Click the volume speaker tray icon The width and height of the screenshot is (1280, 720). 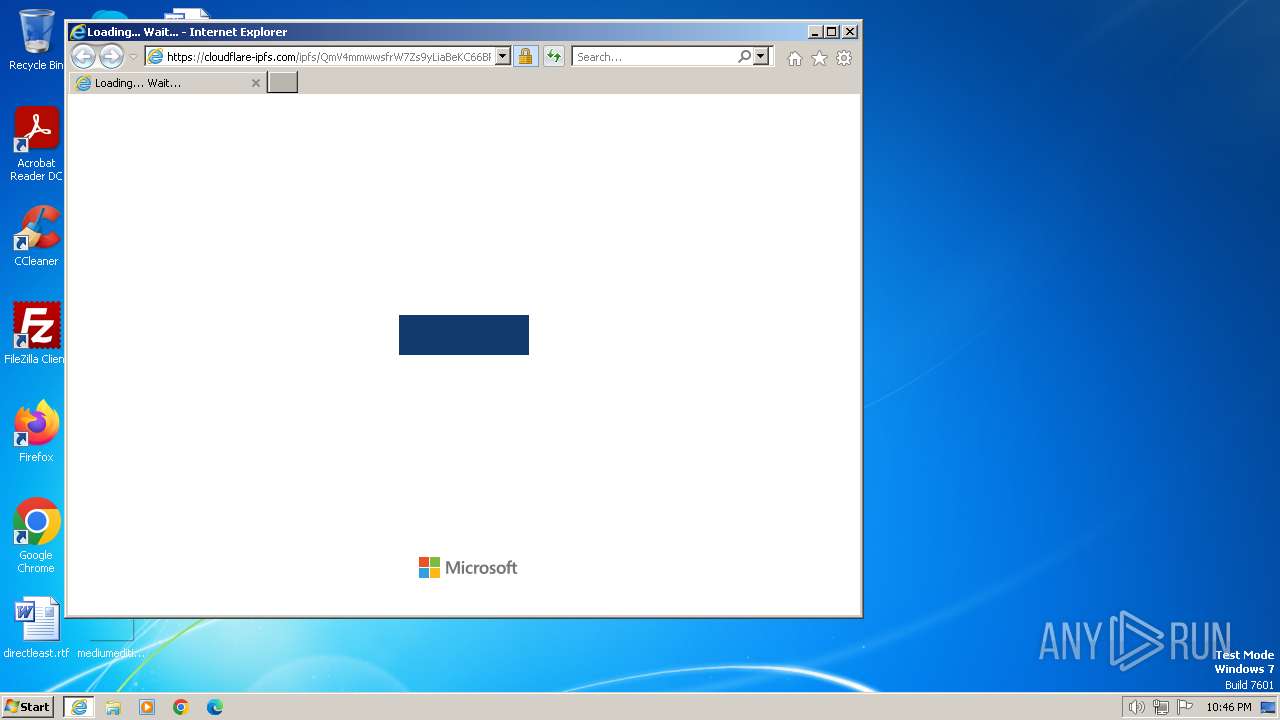[1136, 707]
